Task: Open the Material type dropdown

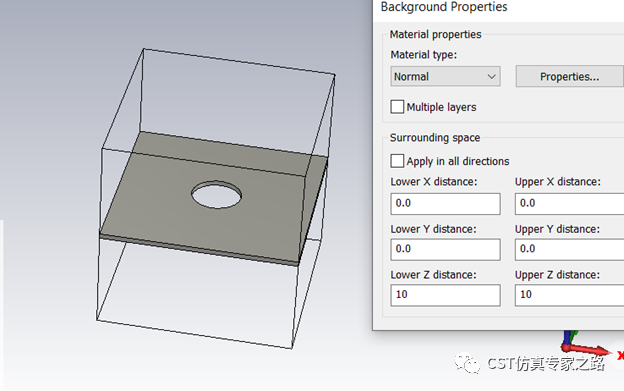Action: click(x=445, y=76)
